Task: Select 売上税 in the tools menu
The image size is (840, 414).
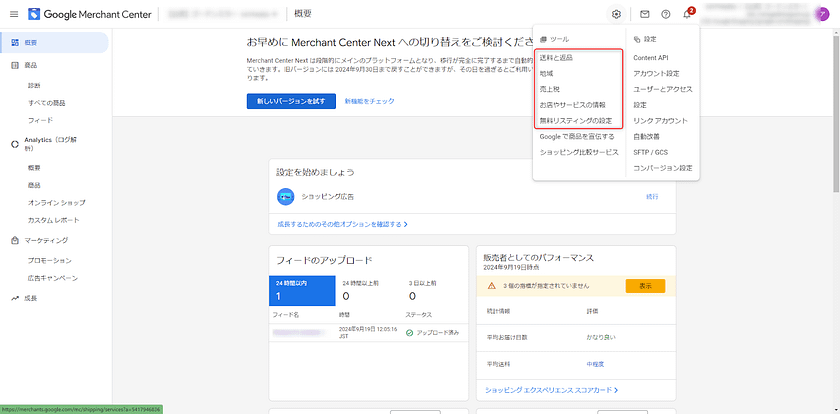Action: click(x=549, y=89)
